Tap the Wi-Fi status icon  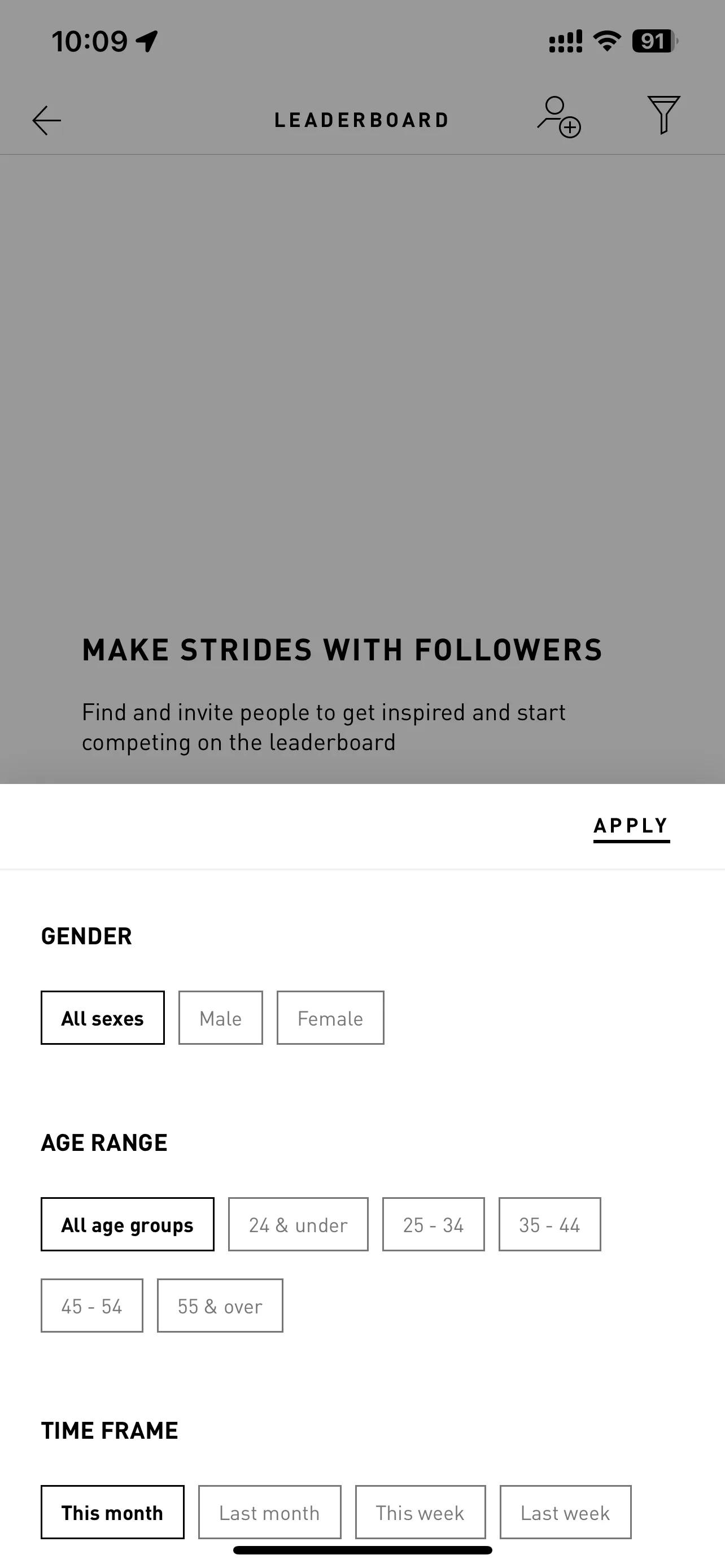[607, 41]
